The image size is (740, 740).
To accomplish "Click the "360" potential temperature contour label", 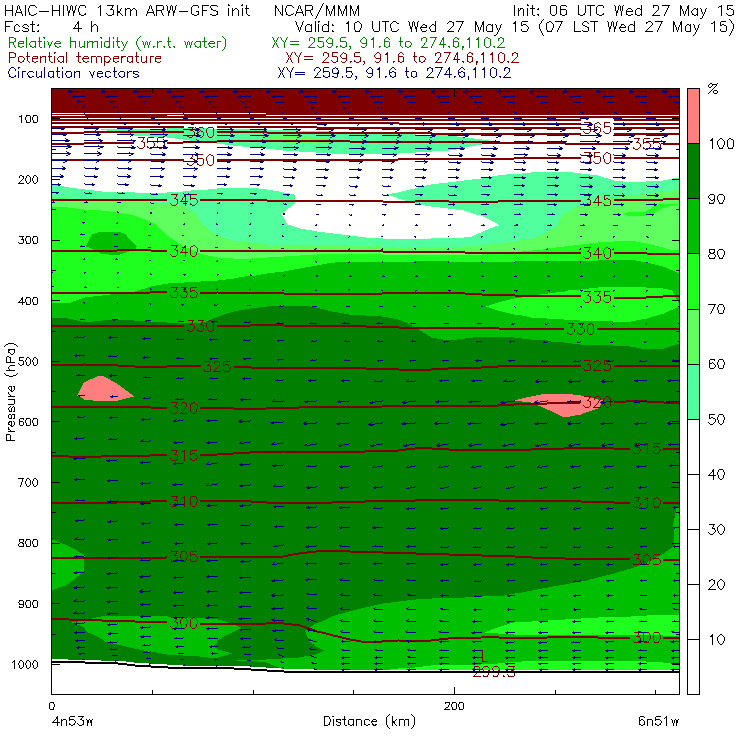I will 200,132.
